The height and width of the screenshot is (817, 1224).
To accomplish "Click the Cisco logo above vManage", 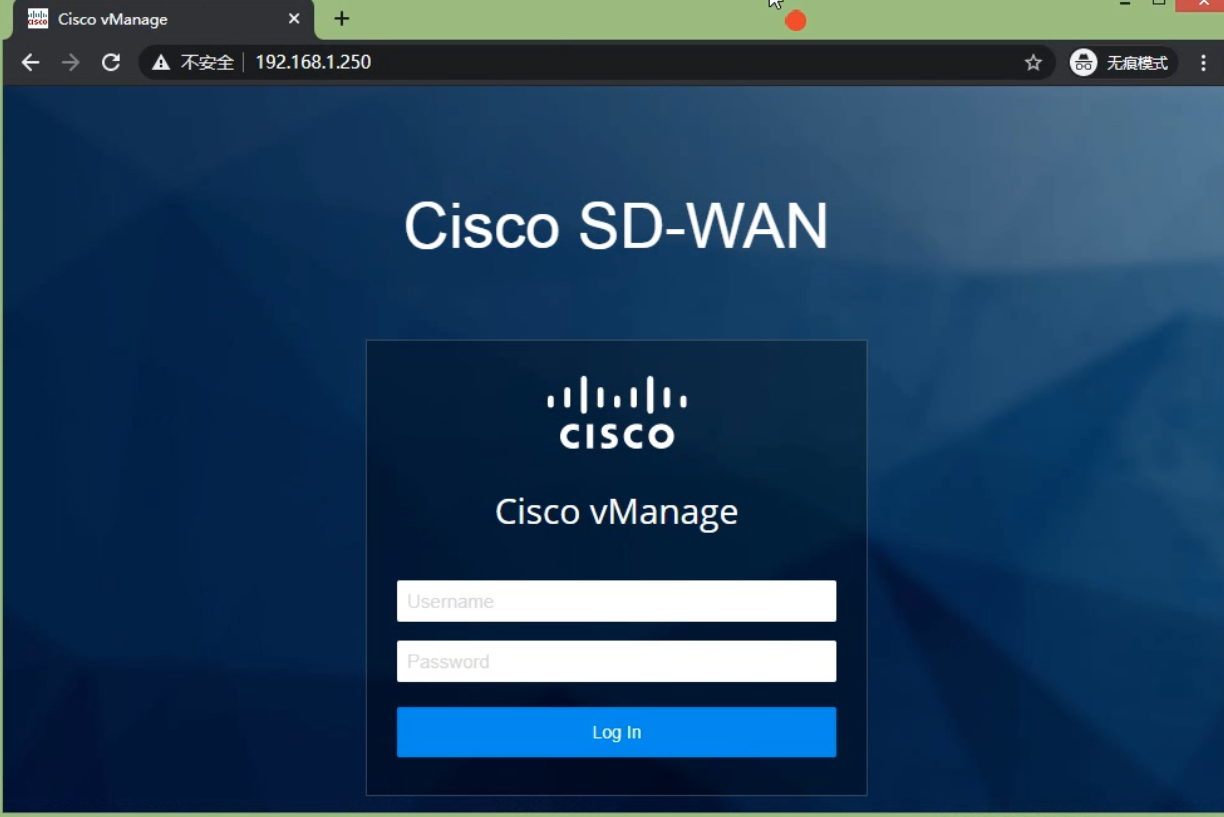I will click(617, 411).
